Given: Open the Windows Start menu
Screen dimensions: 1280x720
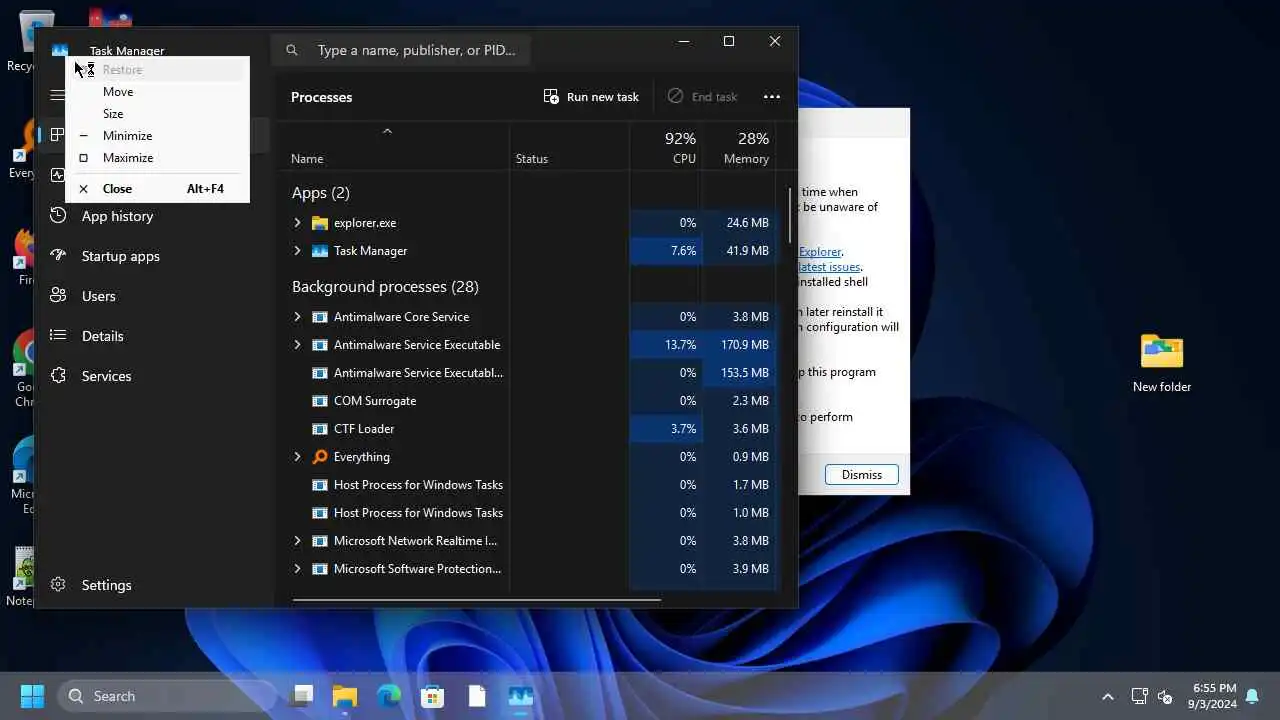Looking at the screenshot, I should click(32, 696).
